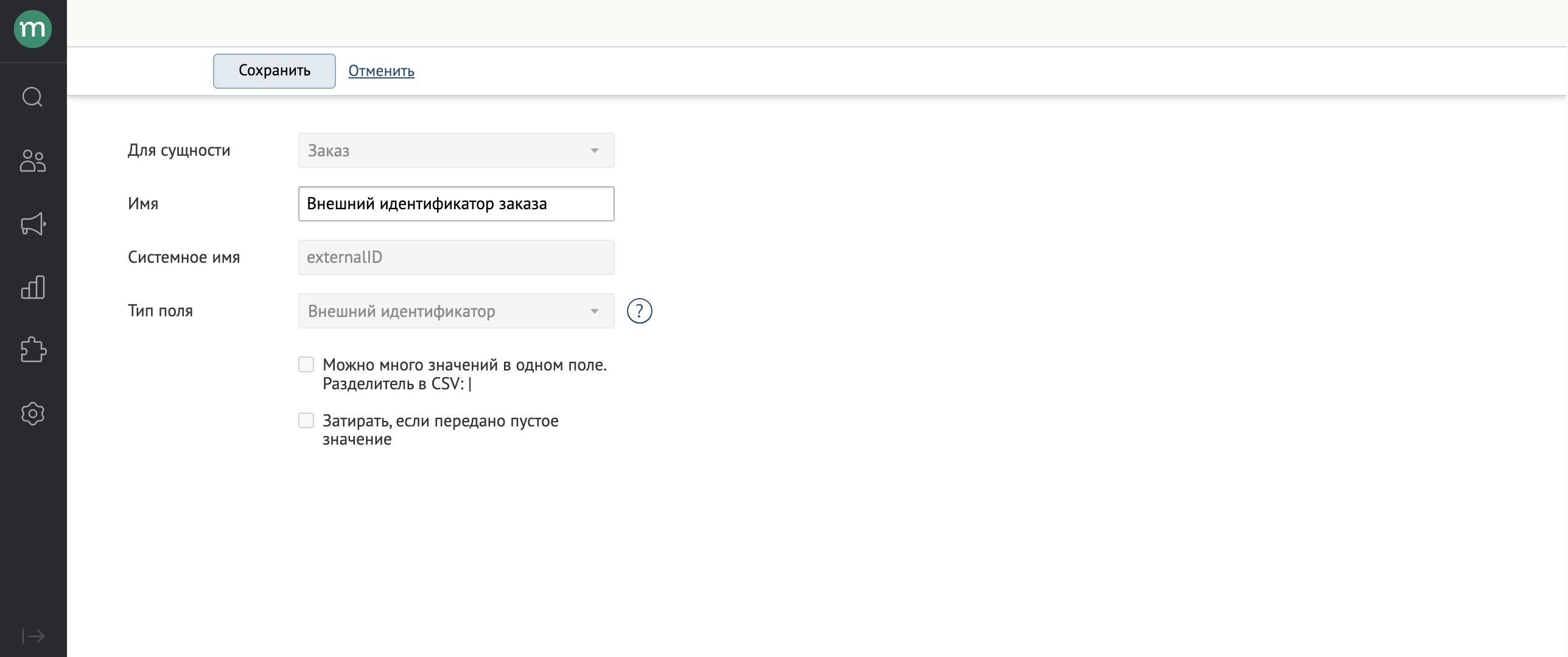
Task: Open the search icon in sidebar
Action: point(33,97)
